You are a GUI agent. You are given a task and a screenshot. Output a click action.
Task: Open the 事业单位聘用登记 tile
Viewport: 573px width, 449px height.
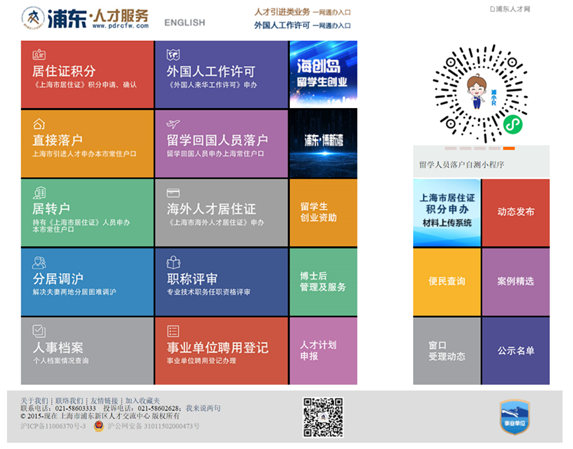[221, 351]
